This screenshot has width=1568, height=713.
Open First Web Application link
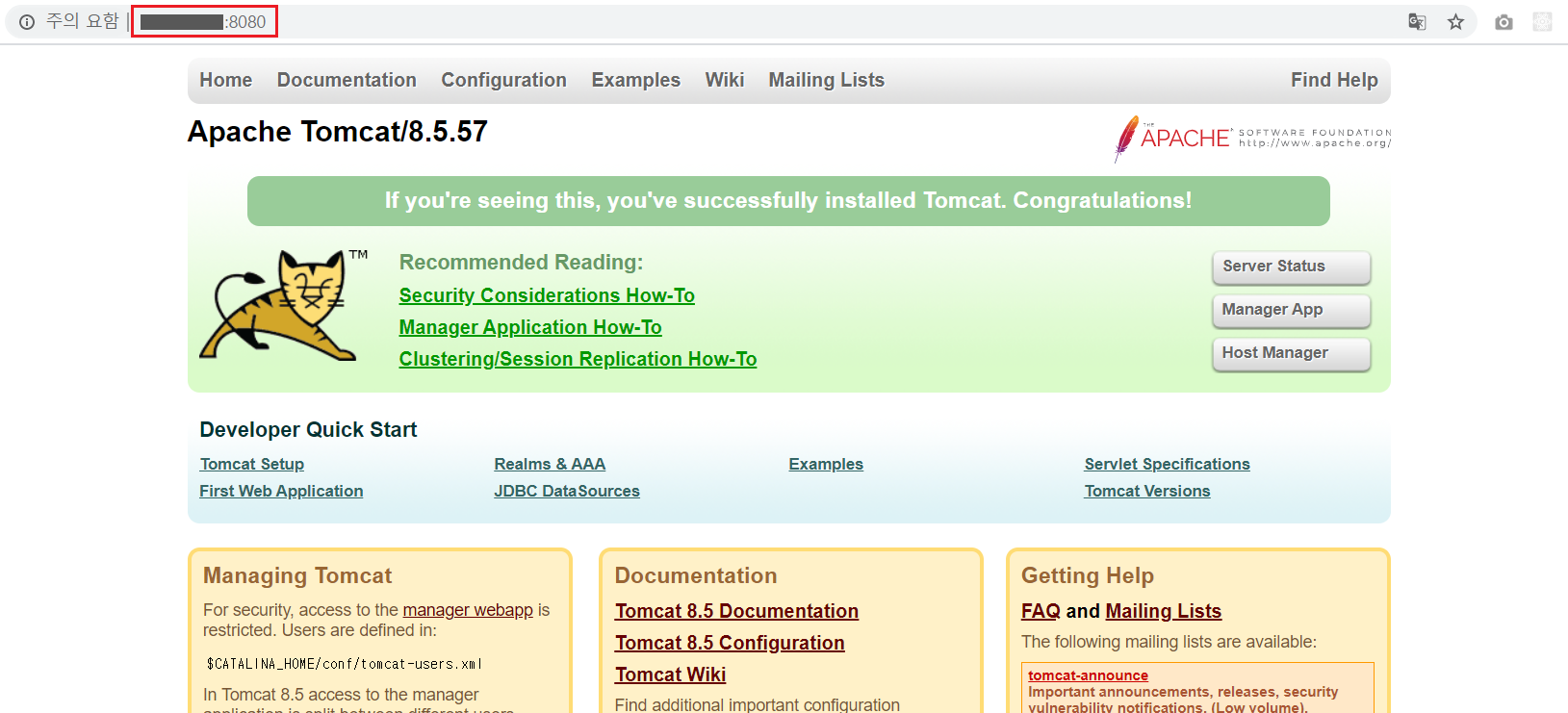point(281,491)
